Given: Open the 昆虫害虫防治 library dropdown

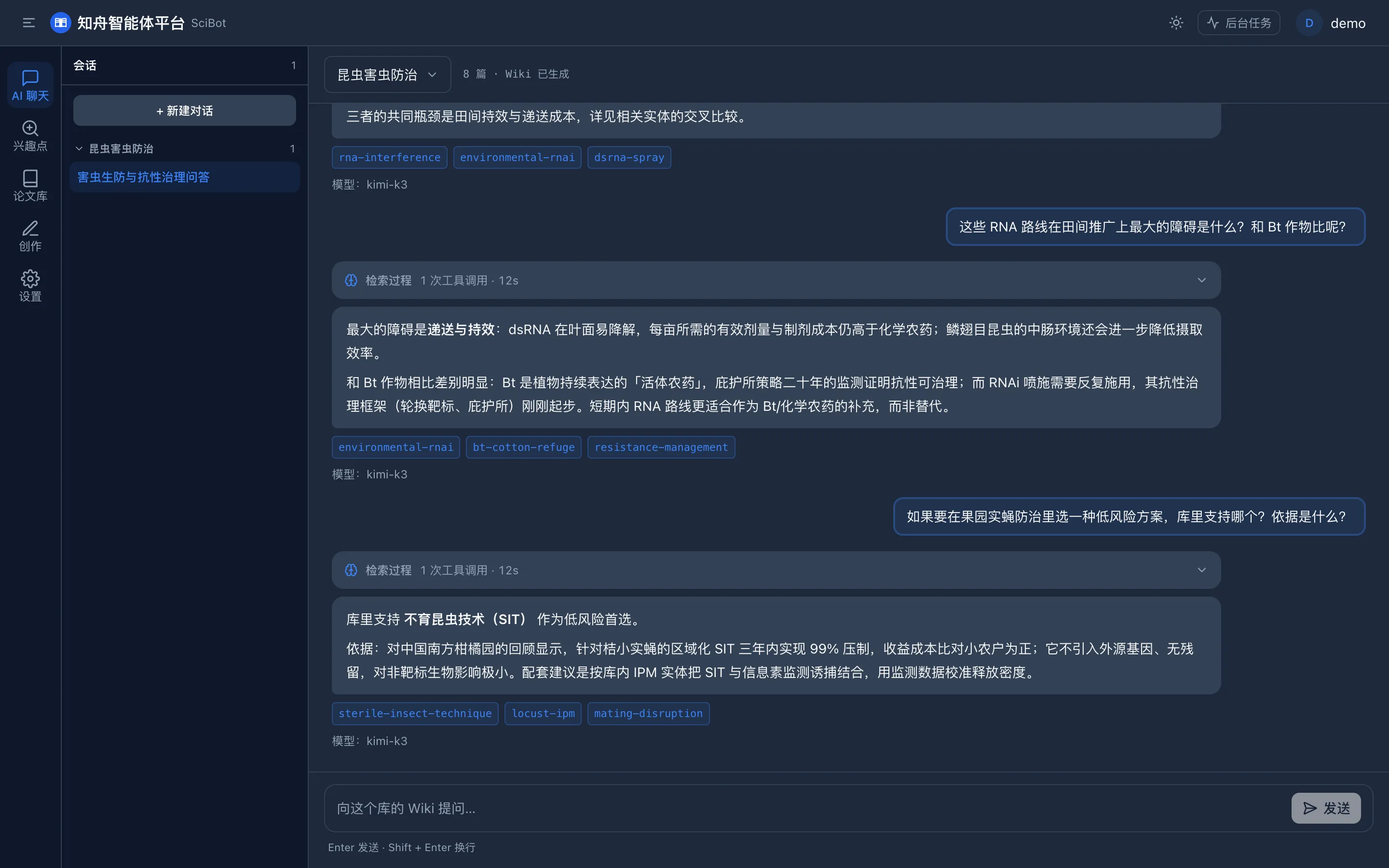Looking at the screenshot, I should click(387, 74).
